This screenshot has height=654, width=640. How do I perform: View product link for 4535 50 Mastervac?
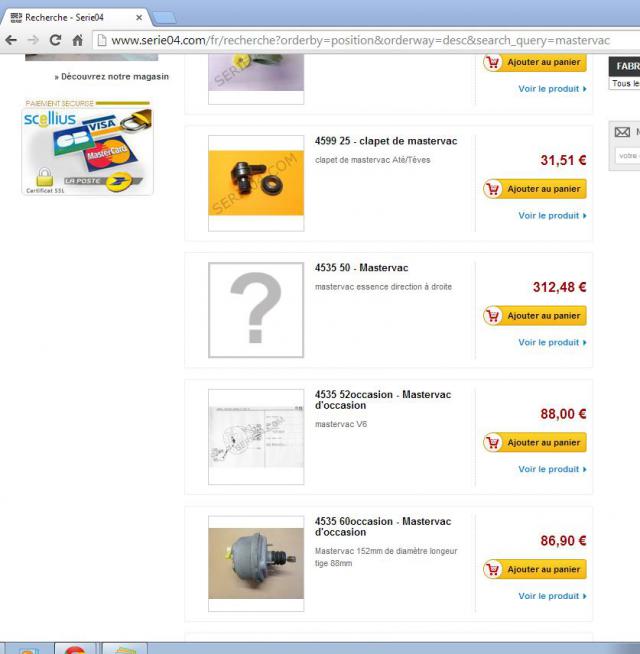pos(552,342)
